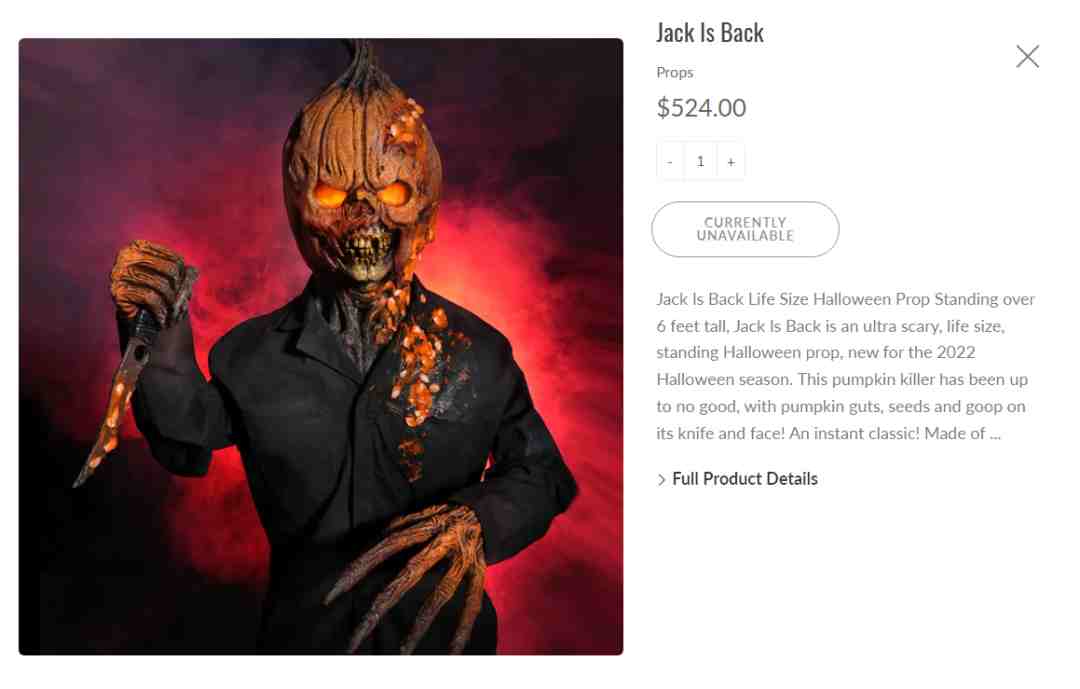Image resolution: width=1080 pixels, height=689 pixels.
Task: Click the product description paragraph
Action: click(845, 366)
